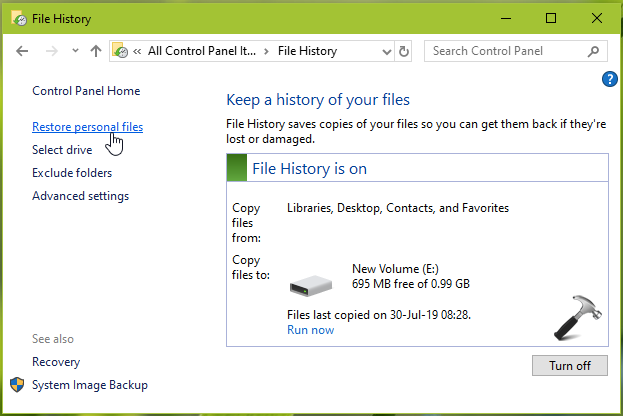Open Help with the question mark icon
The width and height of the screenshot is (623, 416).
tap(609, 79)
